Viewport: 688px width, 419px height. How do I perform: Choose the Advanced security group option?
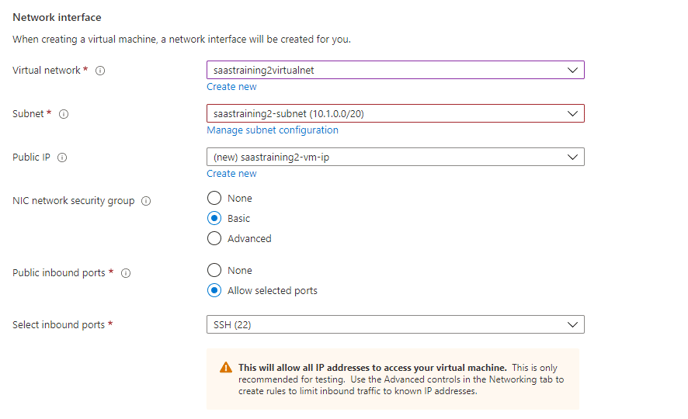(214, 238)
